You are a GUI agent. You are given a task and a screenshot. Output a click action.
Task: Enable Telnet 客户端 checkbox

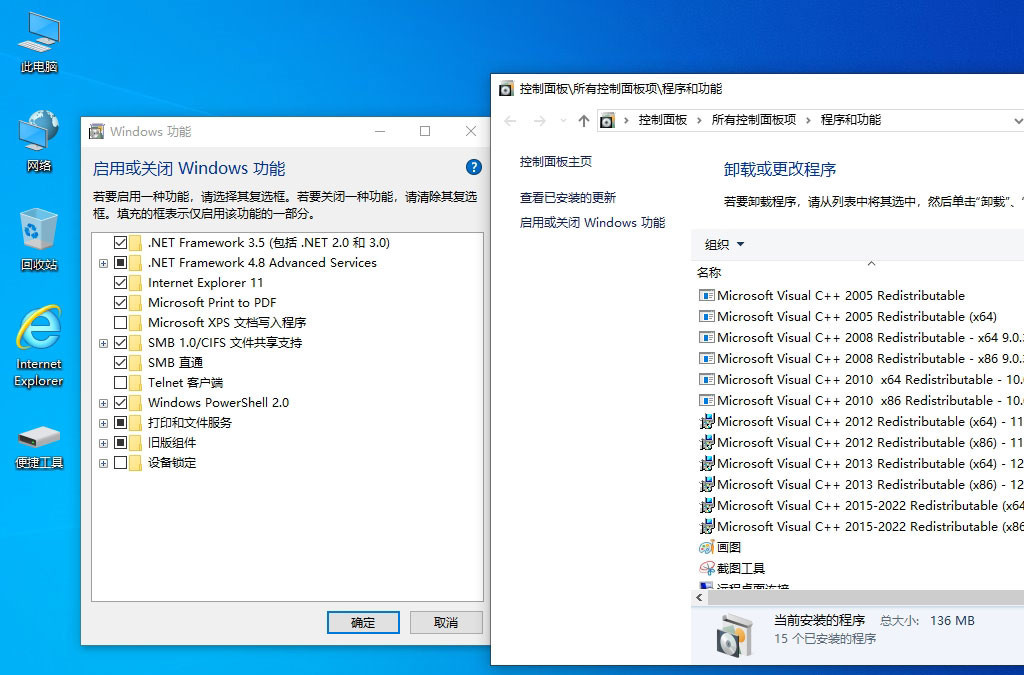click(x=120, y=383)
